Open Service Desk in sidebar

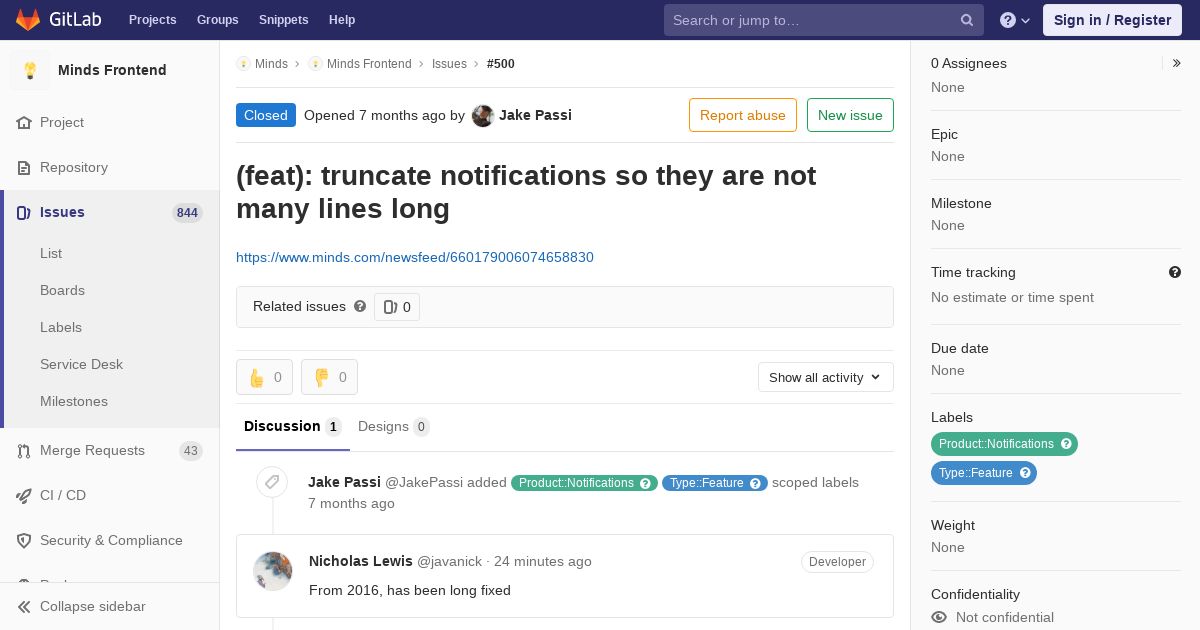[81, 364]
